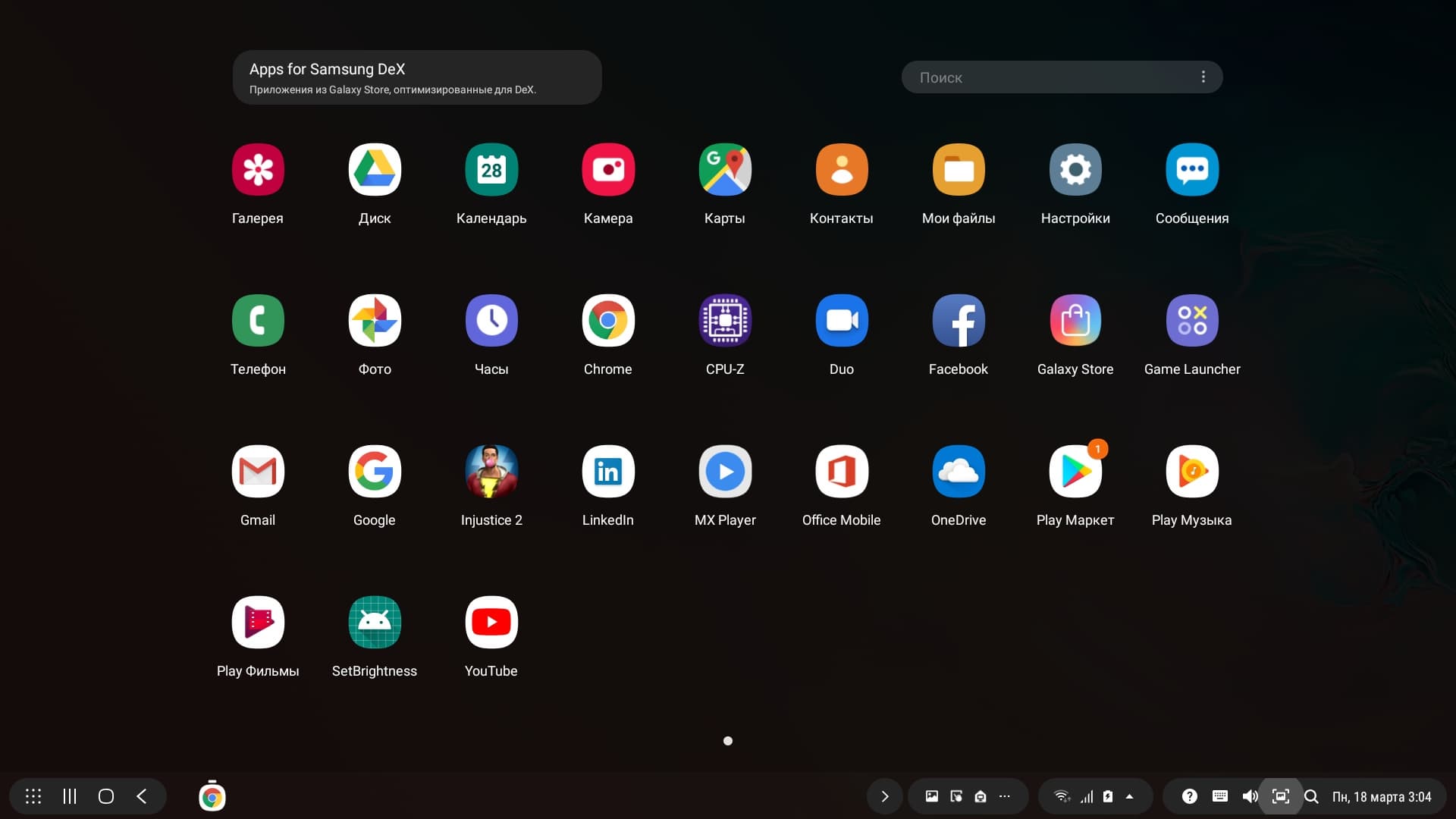The height and width of the screenshot is (819, 1456).
Task: Toggle the on-screen keyboard icon
Action: point(1219,796)
